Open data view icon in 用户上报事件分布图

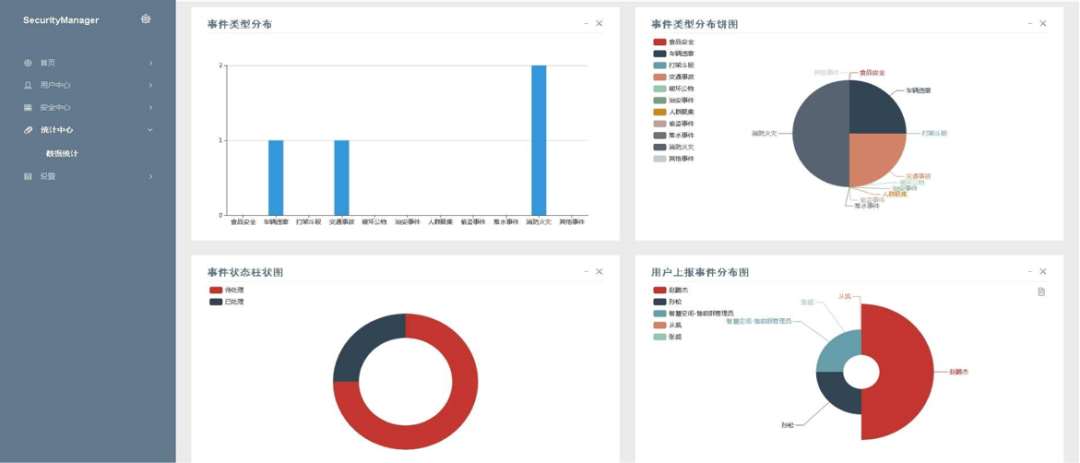click(x=1041, y=291)
